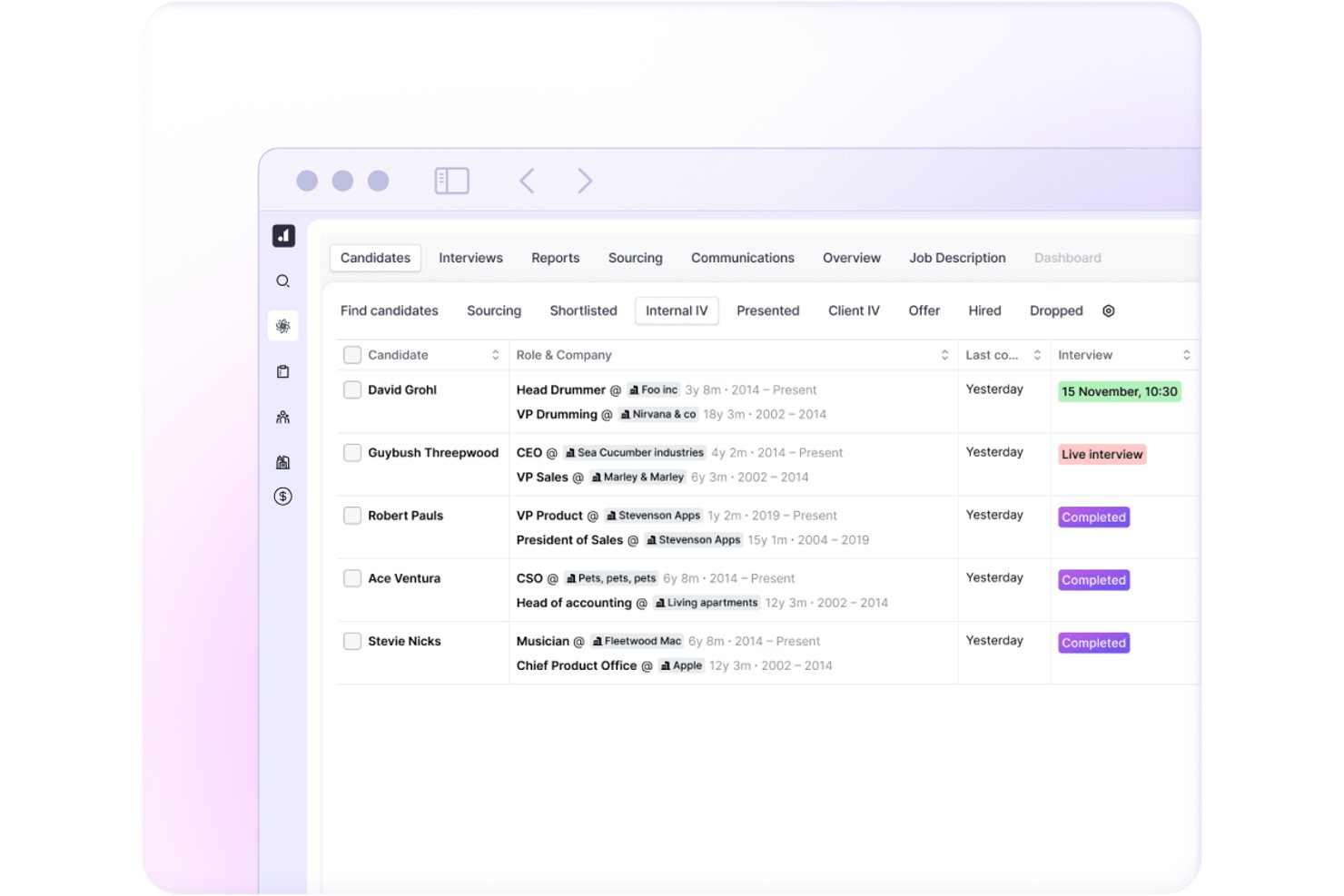This screenshot has height=896, width=1344.
Task: Select the Presented stage
Action: pos(767,310)
